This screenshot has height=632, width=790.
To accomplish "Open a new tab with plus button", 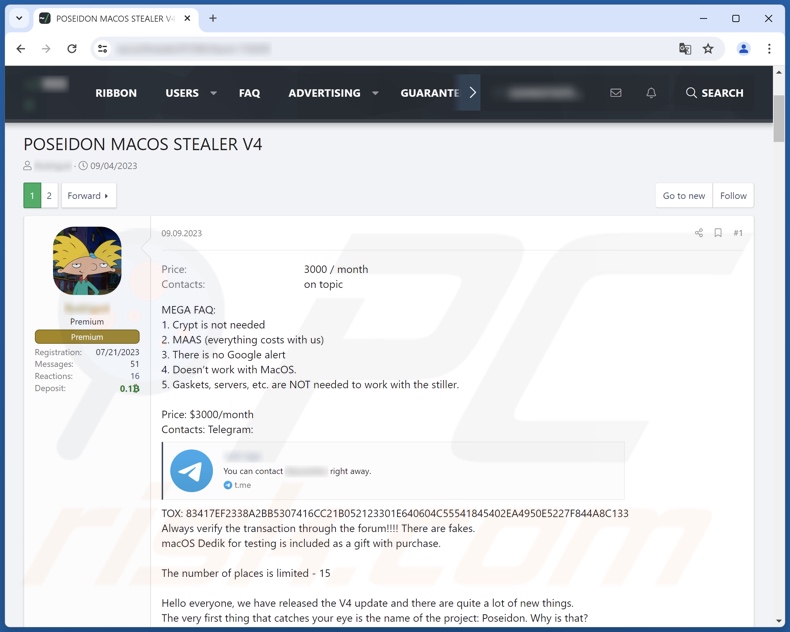I will point(213,19).
